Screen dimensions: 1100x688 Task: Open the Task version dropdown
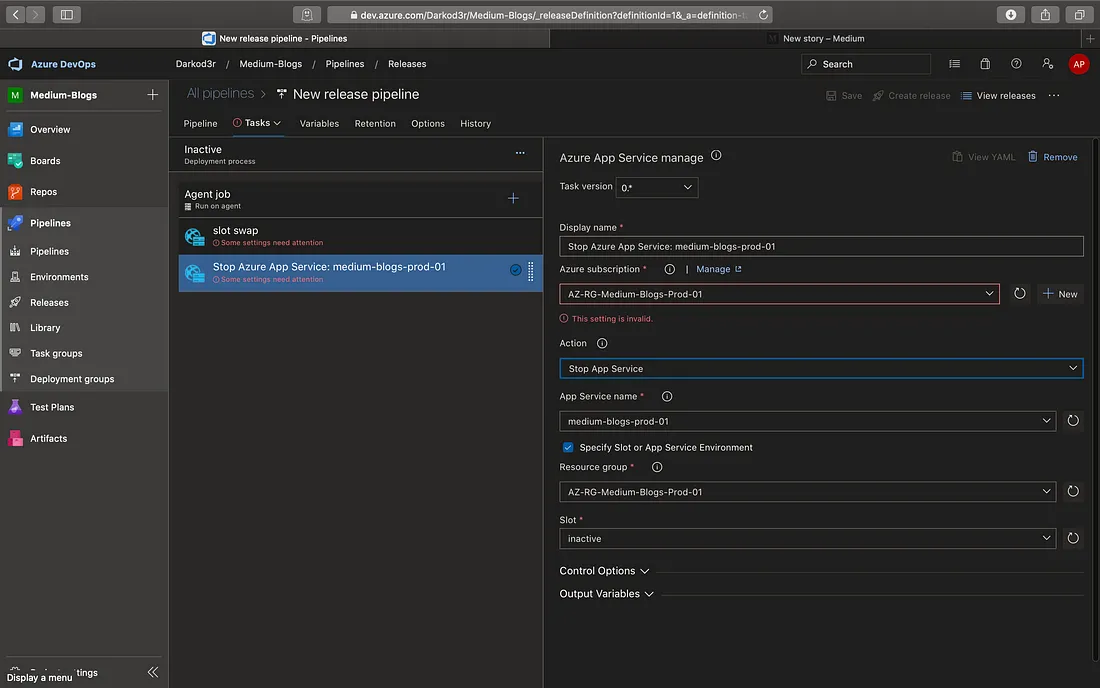[657, 187]
